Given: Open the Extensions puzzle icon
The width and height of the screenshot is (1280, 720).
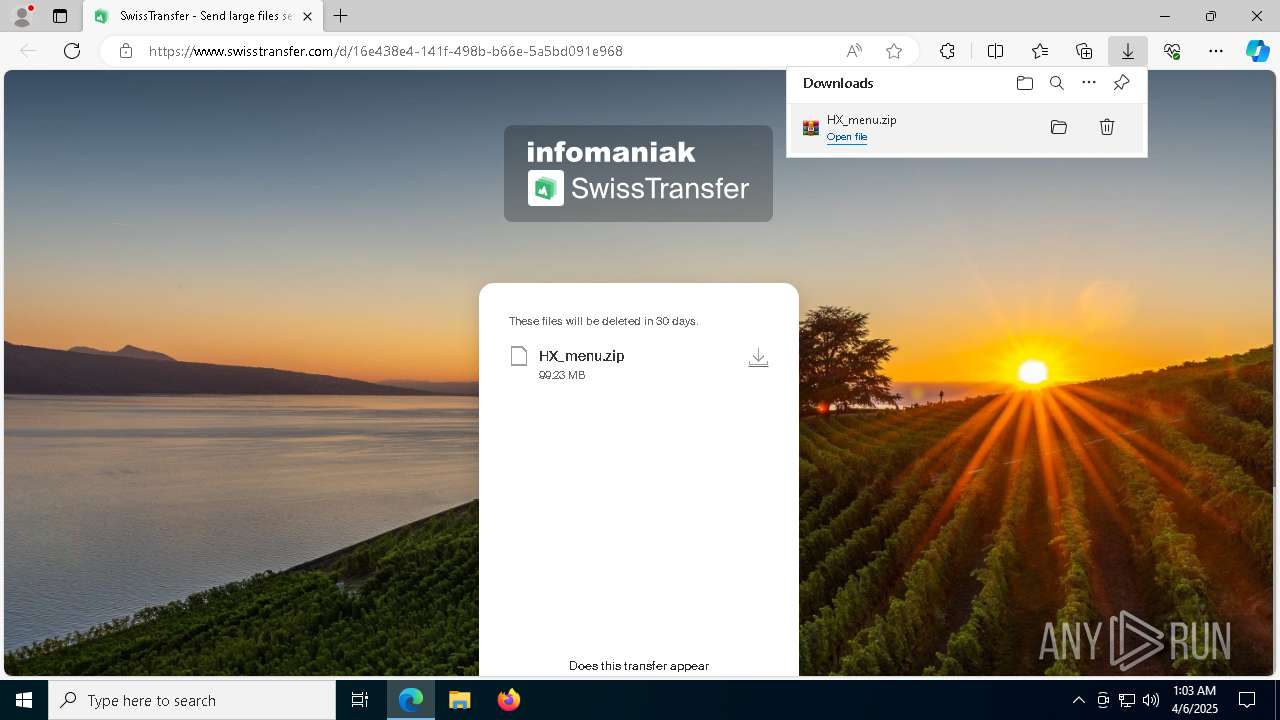Looking at the screenshot, I should pos(947,51).
